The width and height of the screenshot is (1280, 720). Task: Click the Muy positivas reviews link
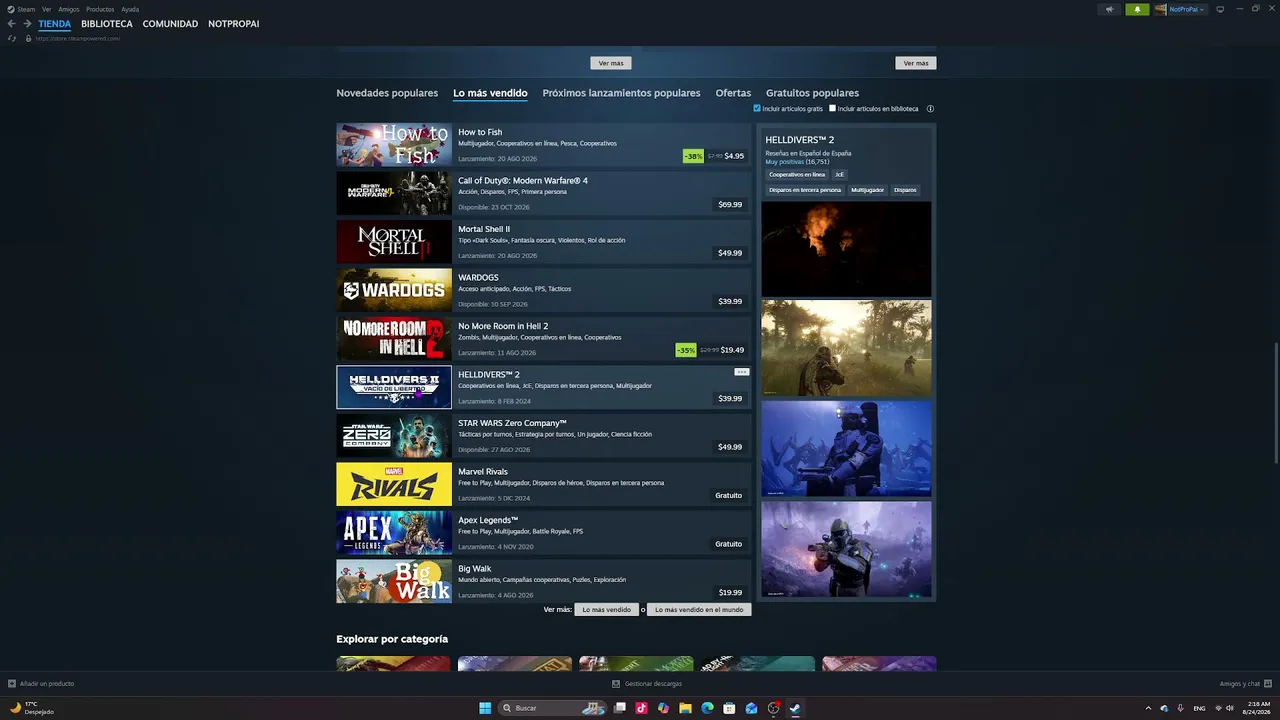pos(785,161)
